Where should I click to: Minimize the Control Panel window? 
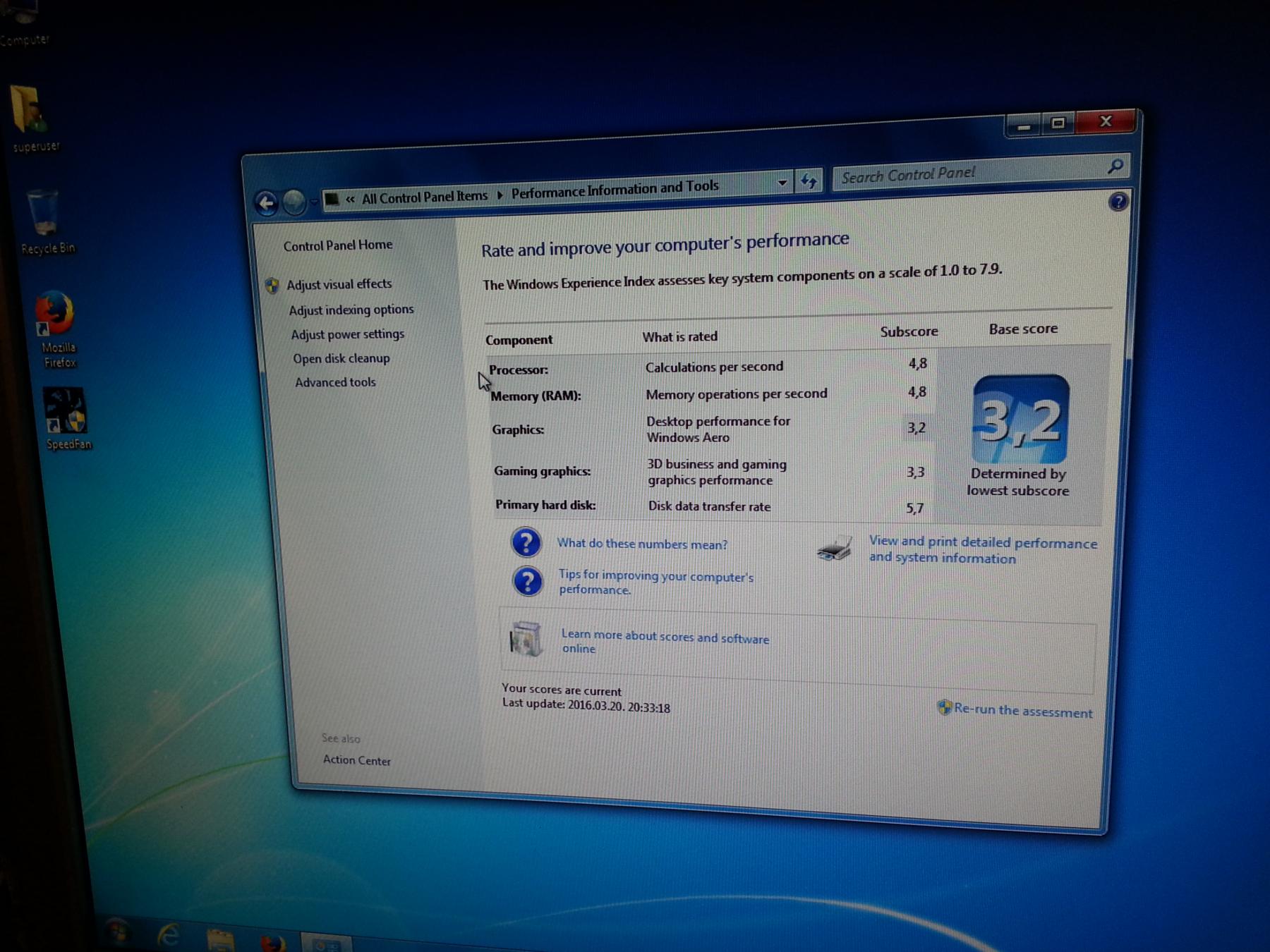click(1023, 126)
